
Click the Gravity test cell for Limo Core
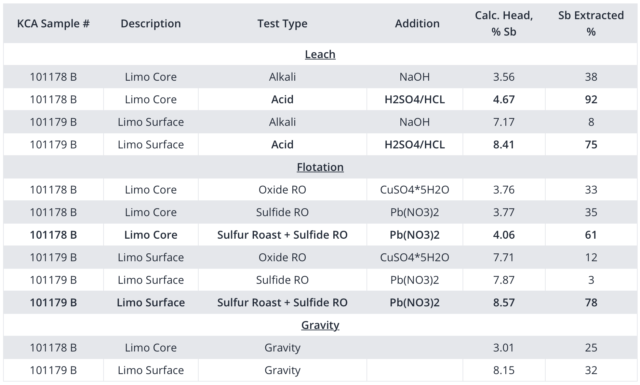pos(282,347)
